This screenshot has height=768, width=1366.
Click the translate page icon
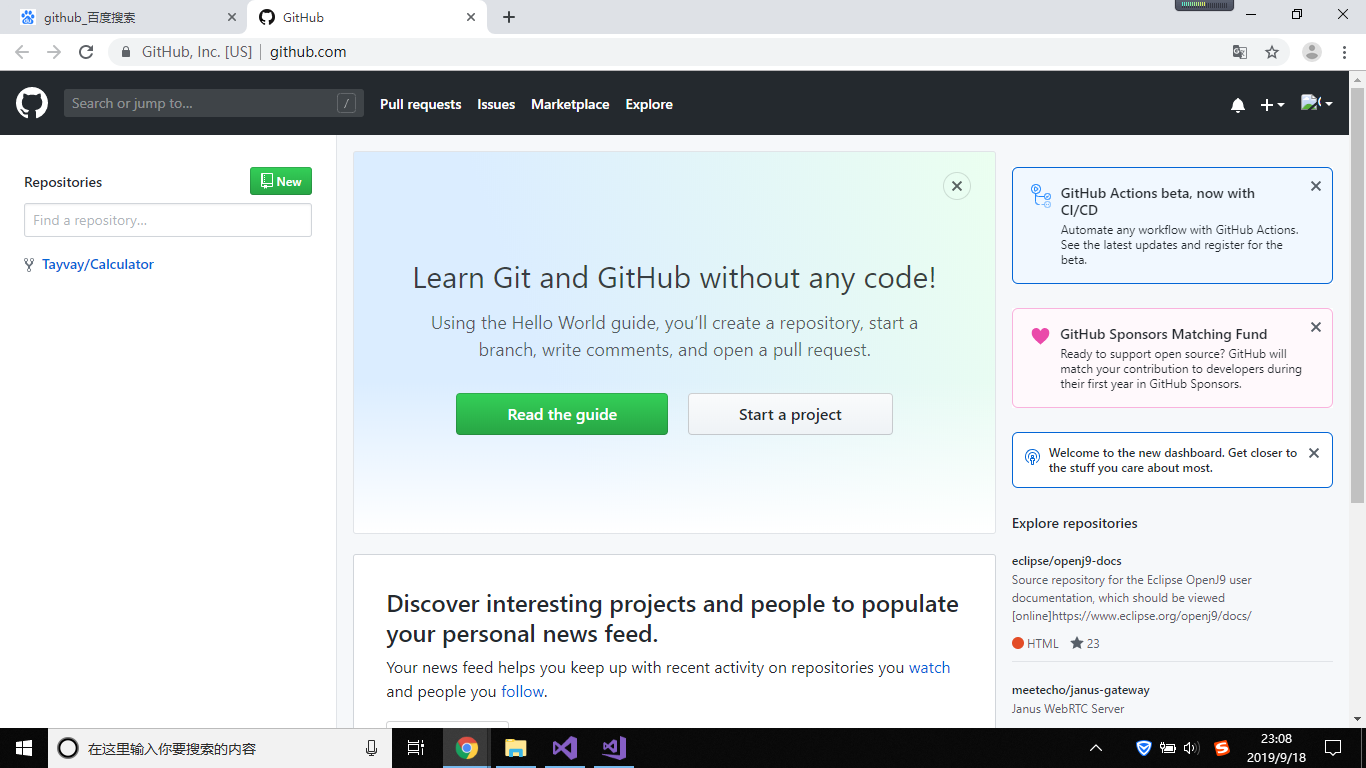(1240, 52)
